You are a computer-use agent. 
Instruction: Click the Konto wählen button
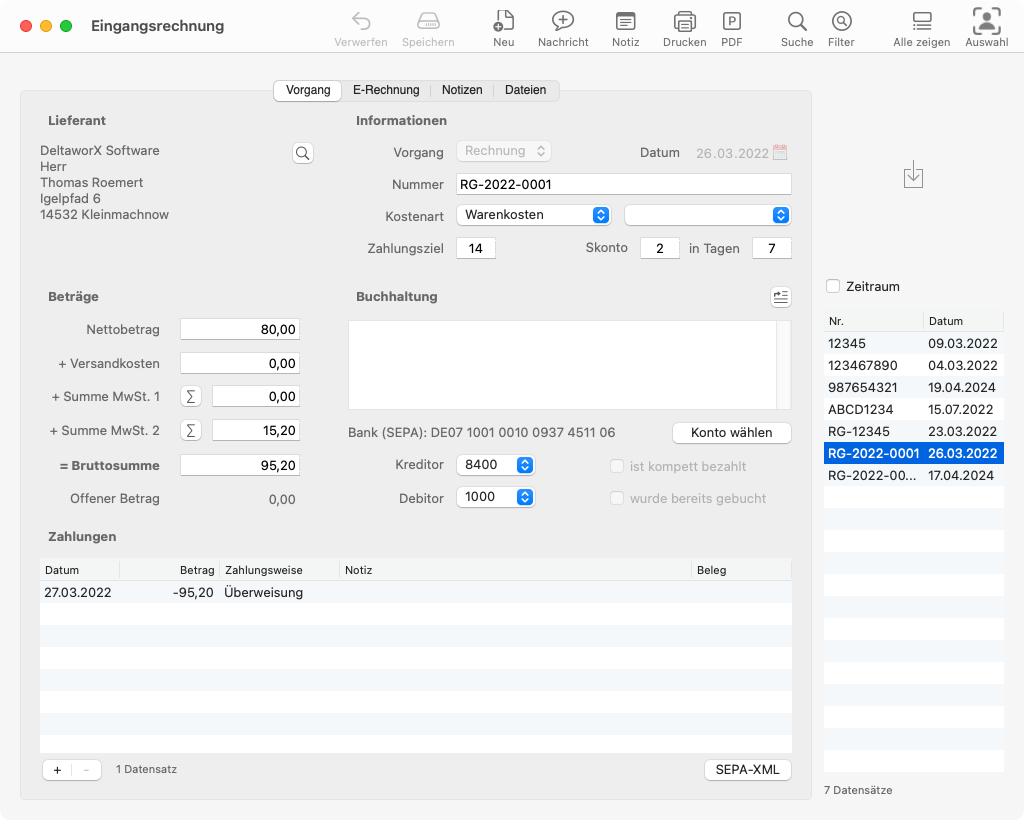pyautogui.click(x=731, y=433)
